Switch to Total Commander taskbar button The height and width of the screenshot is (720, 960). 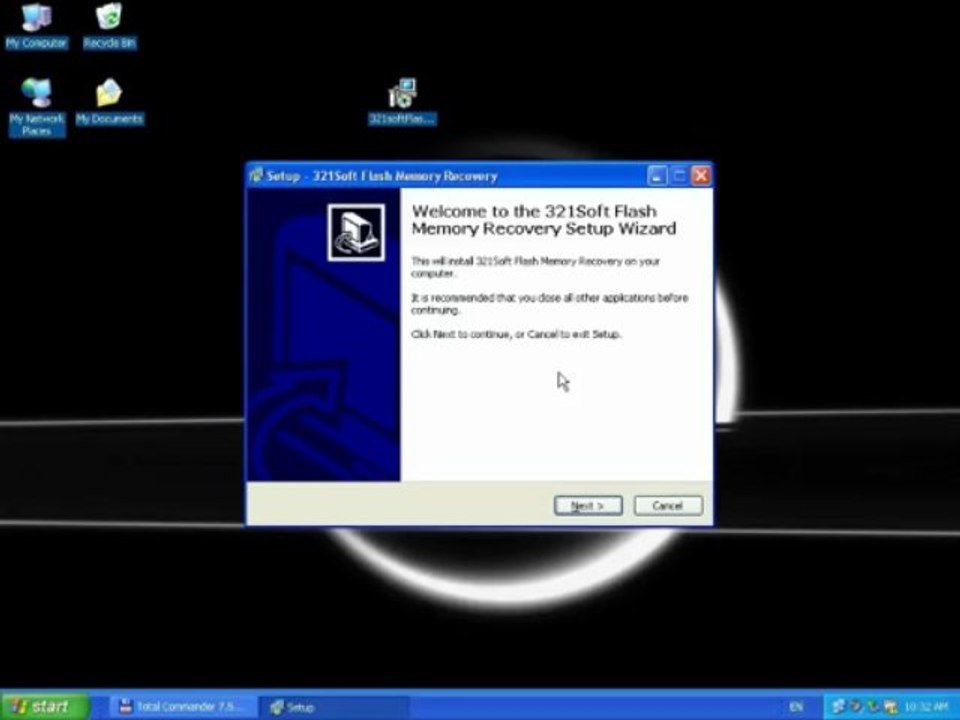[x=182, y=707]
